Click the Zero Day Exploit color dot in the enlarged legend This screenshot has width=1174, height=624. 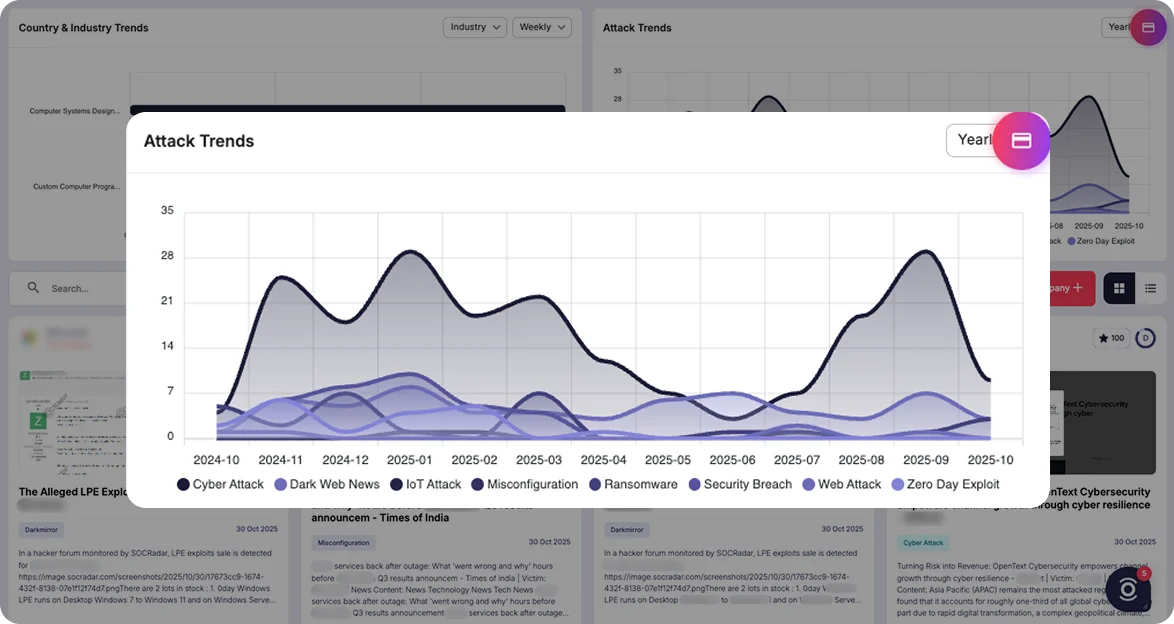(x=898, y=485)
